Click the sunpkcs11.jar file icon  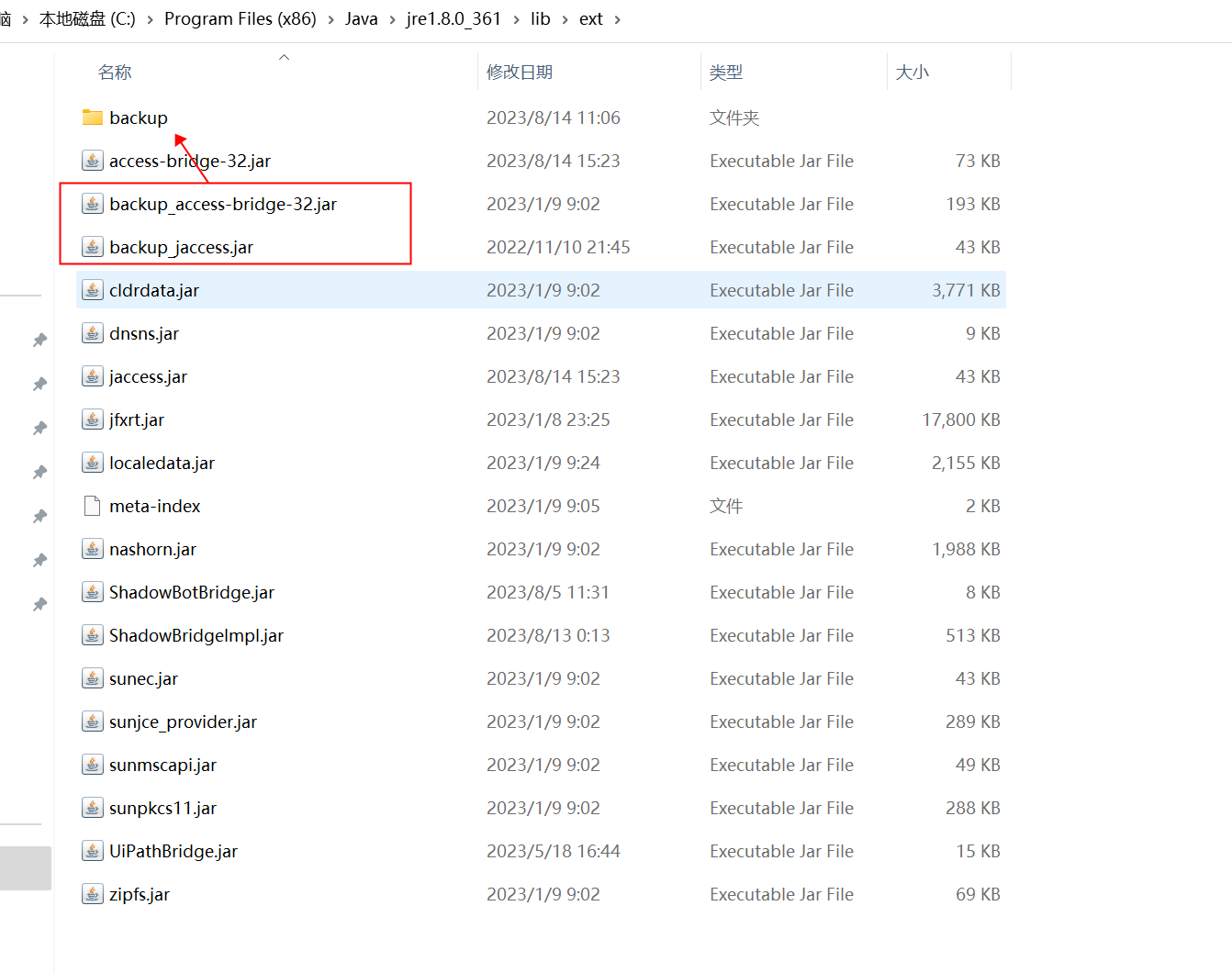[x=92, y=808]
